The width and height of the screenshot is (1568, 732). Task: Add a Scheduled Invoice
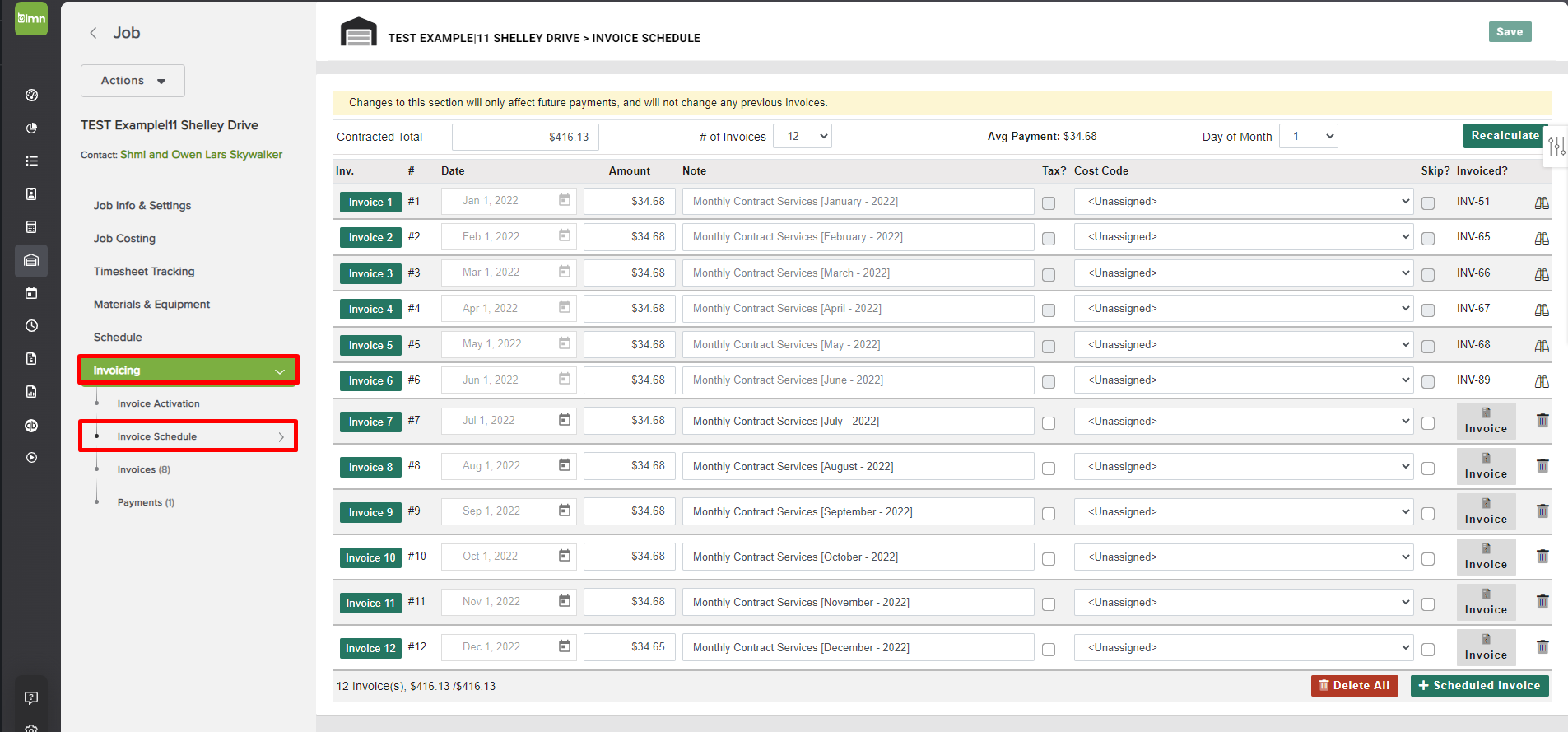click(x=1479, y=685)
